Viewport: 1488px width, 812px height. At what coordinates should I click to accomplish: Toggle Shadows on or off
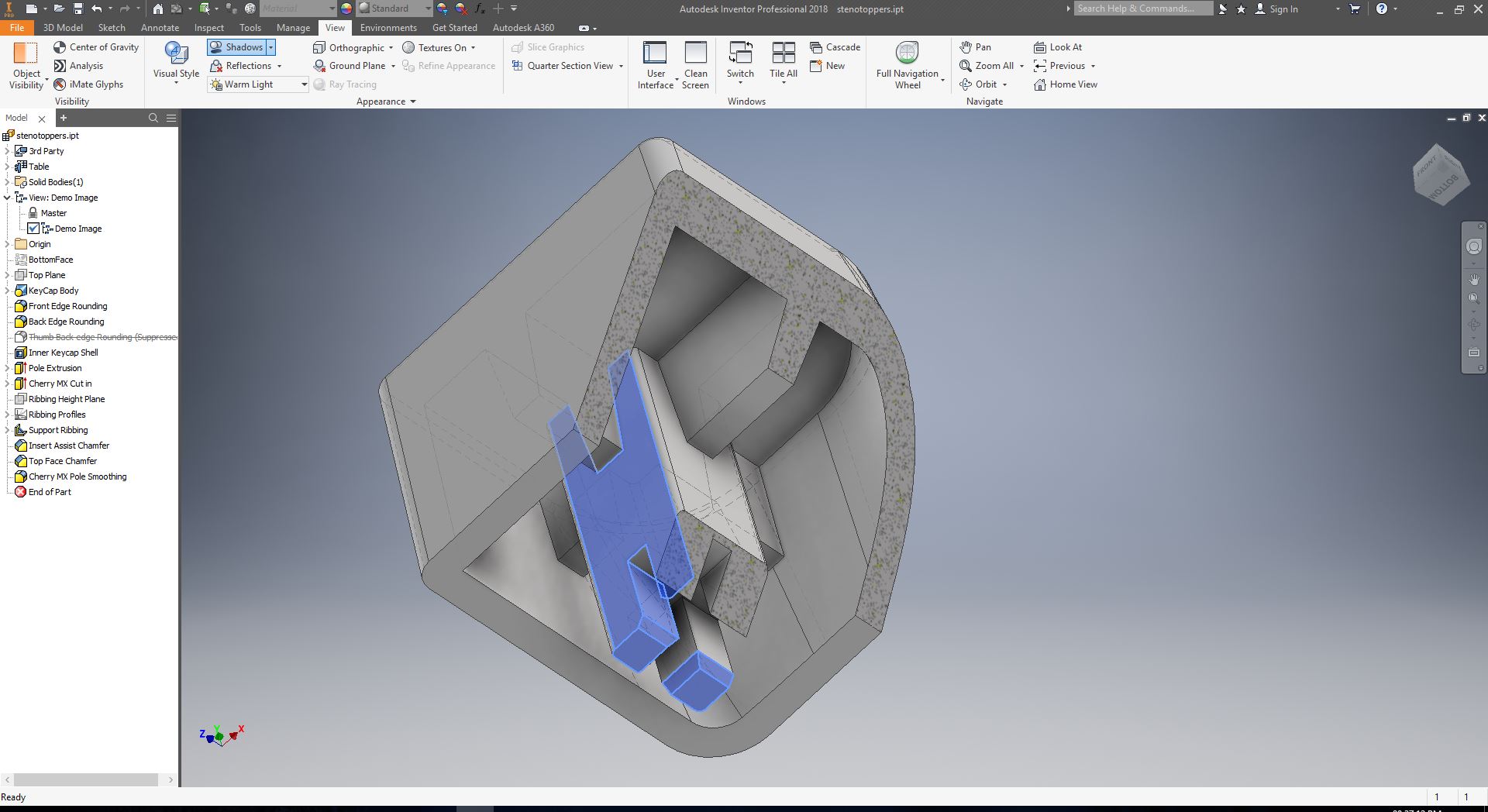236,47
